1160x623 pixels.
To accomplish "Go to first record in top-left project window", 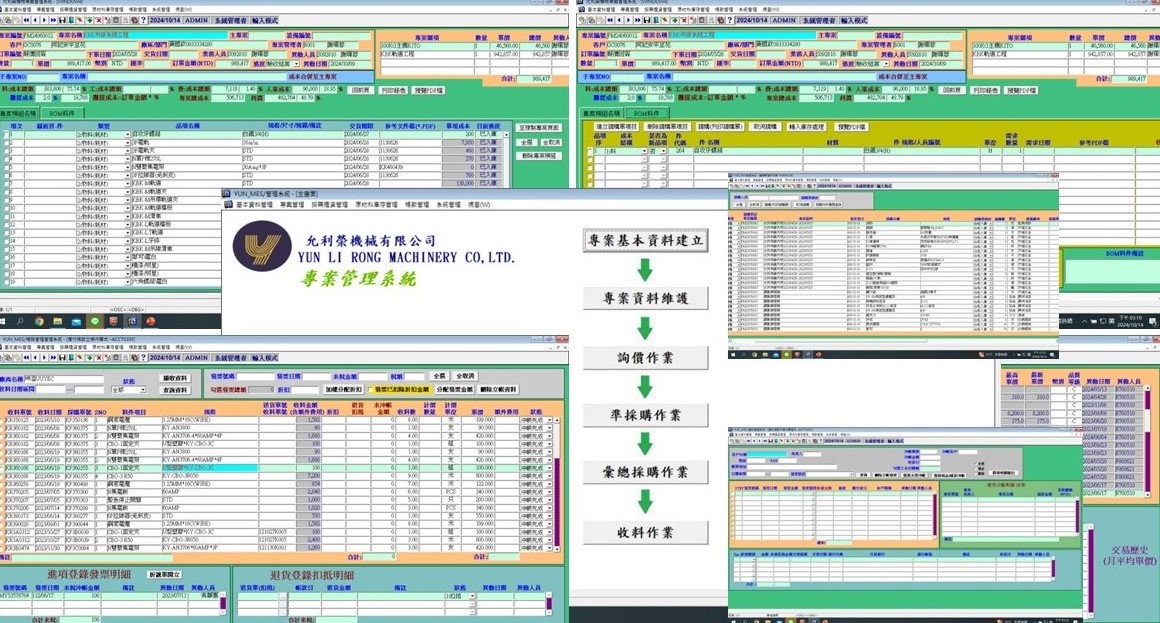I will coord(27,21).
